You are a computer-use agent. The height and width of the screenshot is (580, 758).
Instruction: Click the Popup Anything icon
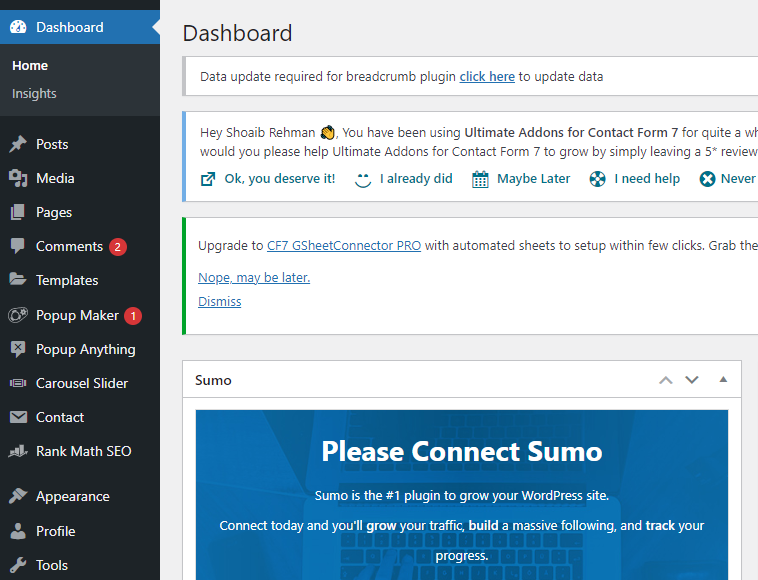[18, 349]
